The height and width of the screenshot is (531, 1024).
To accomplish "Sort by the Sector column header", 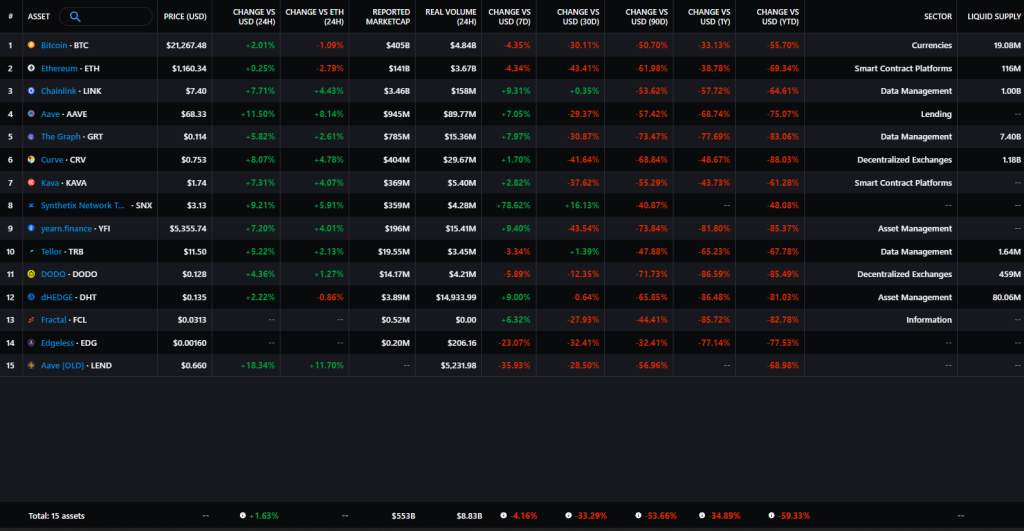I will [x=938, y=16].
